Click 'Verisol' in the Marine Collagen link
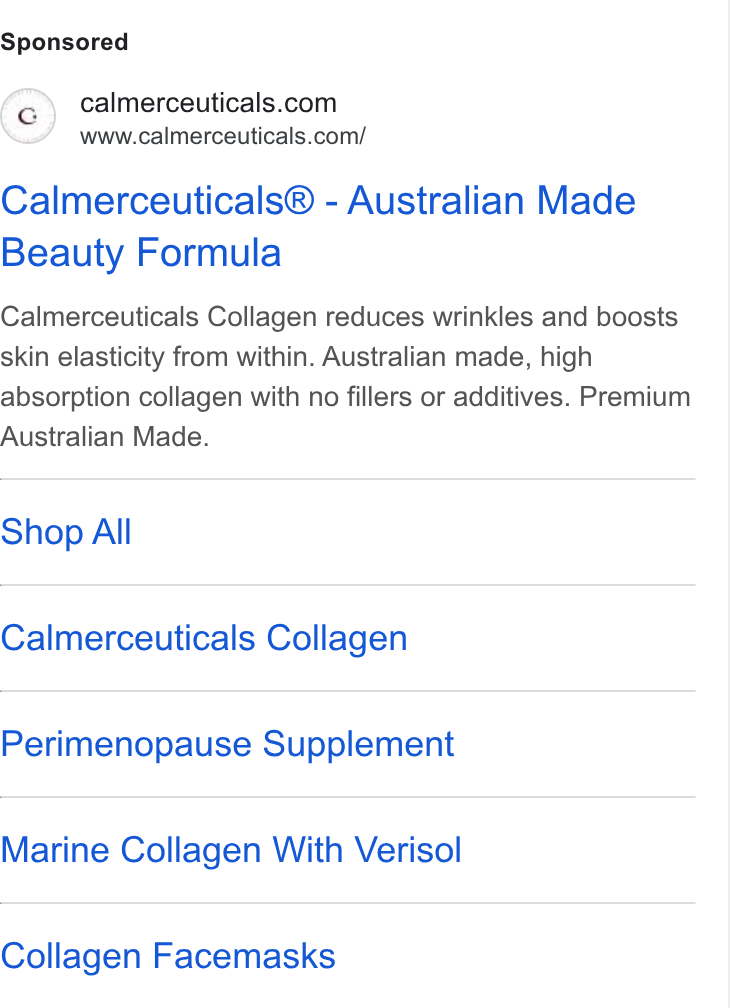 [x=408, y=850]
